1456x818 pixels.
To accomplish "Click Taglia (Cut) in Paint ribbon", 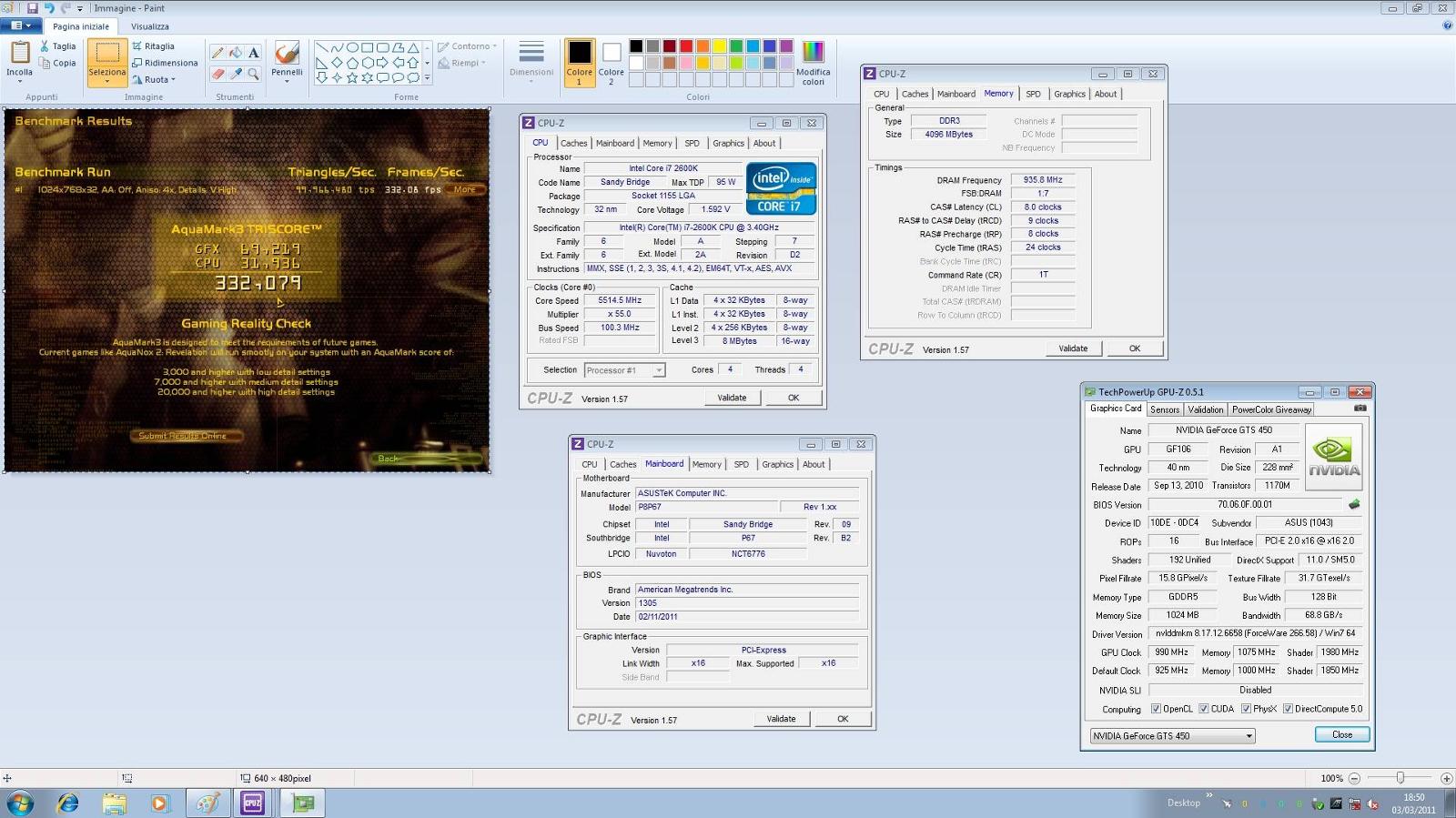I will click(x=57, y=46).
